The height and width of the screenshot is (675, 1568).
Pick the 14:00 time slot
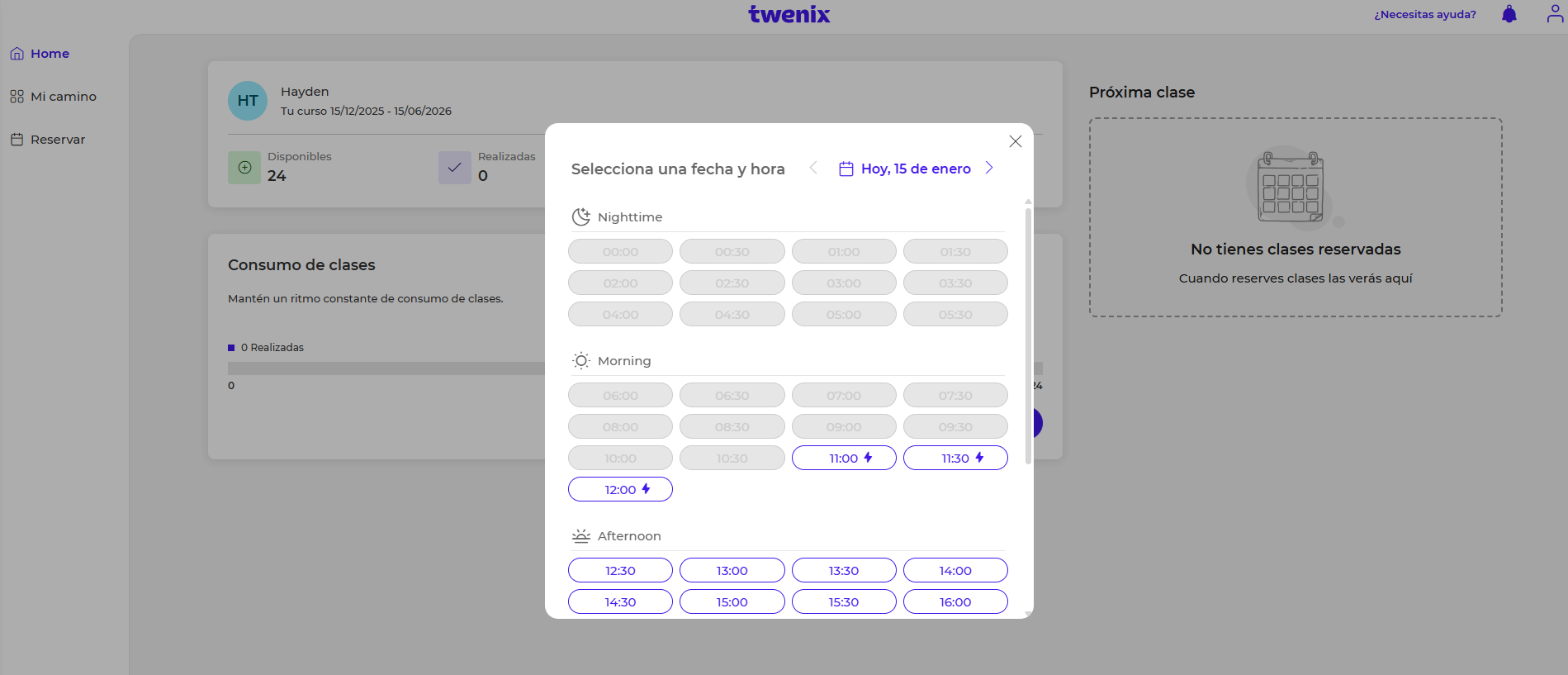coord(955,570)
